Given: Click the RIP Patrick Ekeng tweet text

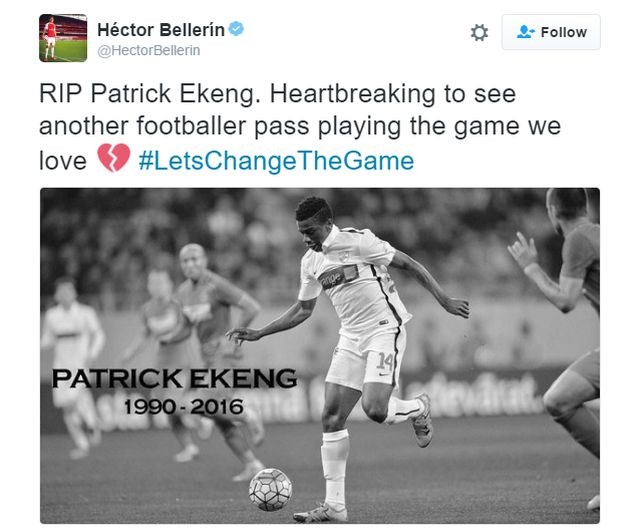Looking at the screenshot, I should point(300,127).
